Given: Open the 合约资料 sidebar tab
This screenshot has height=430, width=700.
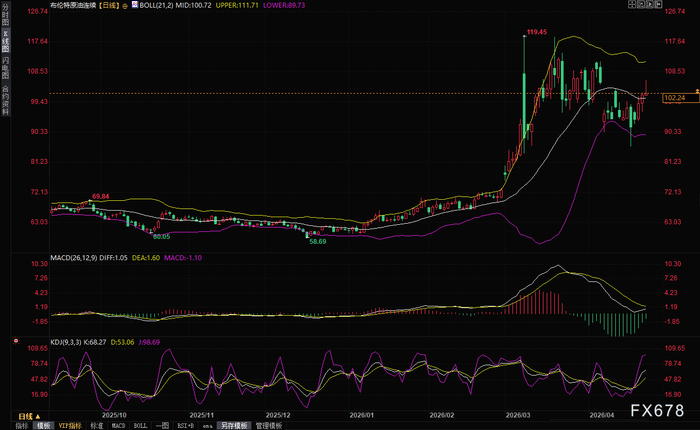Looking at the screenshot, I should [5, 99].
